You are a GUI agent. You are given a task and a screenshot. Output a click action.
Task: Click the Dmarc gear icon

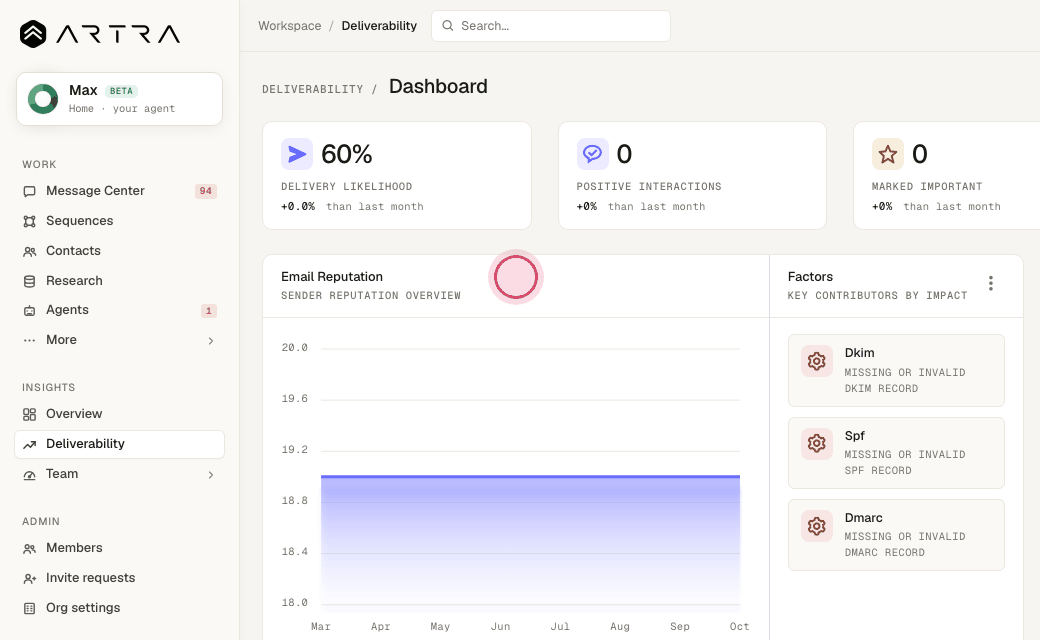(x=816, y=526)
